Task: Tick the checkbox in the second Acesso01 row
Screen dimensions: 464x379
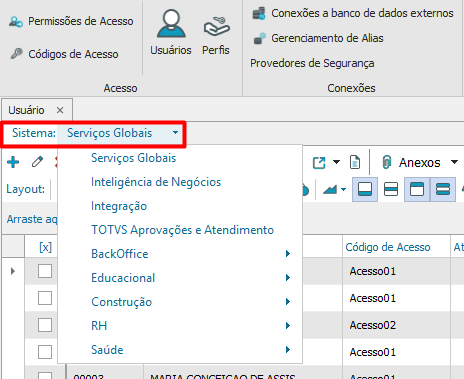Action: pos(45,298)
